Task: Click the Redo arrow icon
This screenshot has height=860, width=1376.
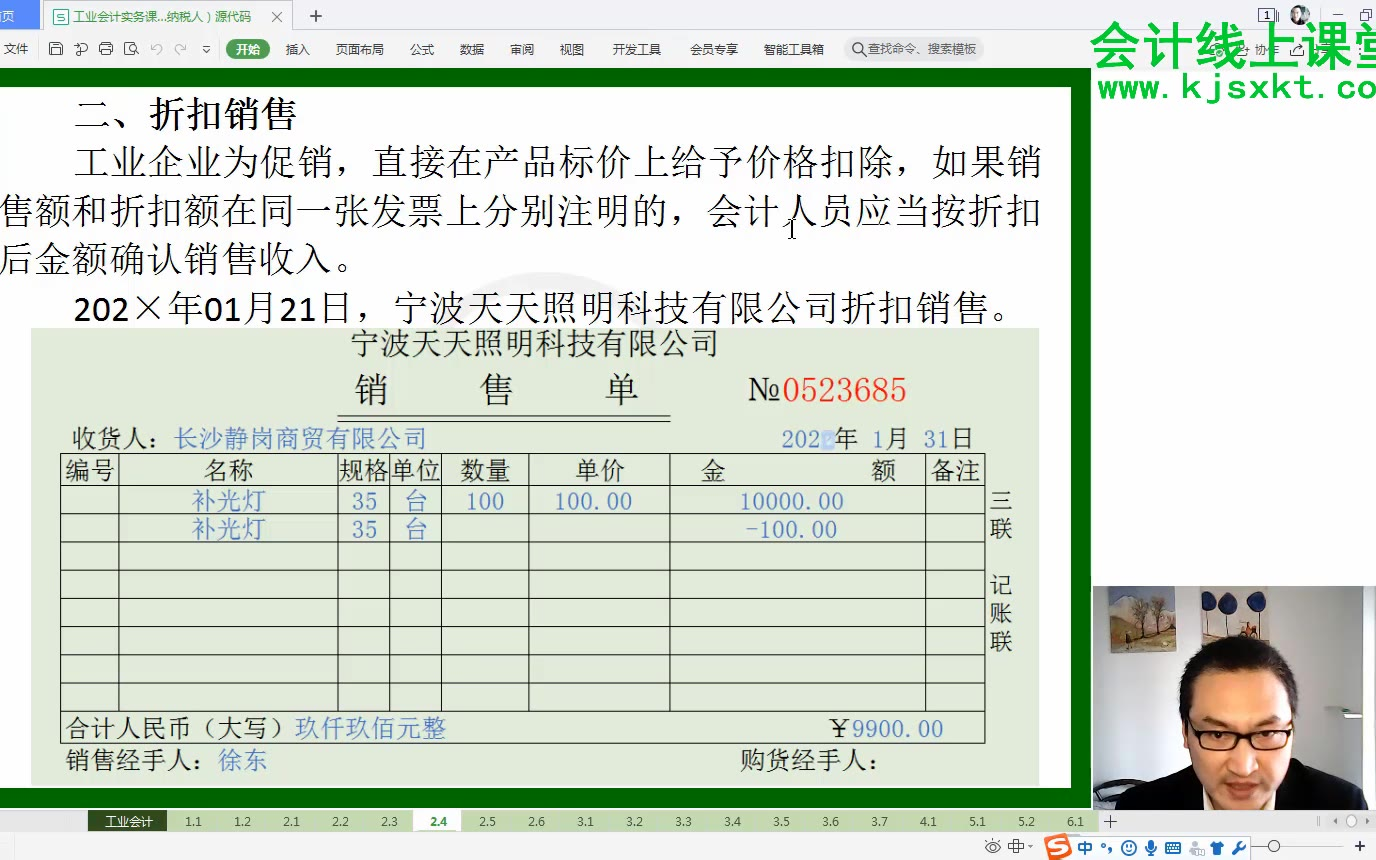Action: click(x=181, y=49)
